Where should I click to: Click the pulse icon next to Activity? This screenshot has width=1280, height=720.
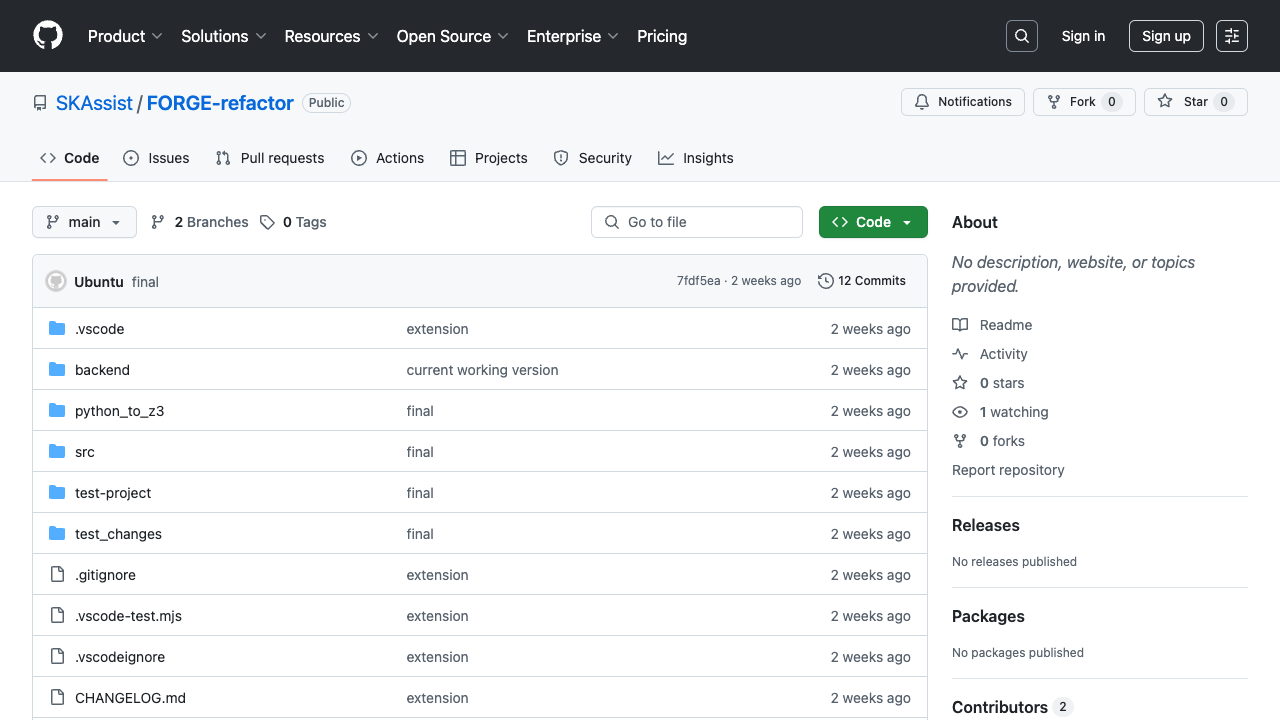(x=960, y=354)
